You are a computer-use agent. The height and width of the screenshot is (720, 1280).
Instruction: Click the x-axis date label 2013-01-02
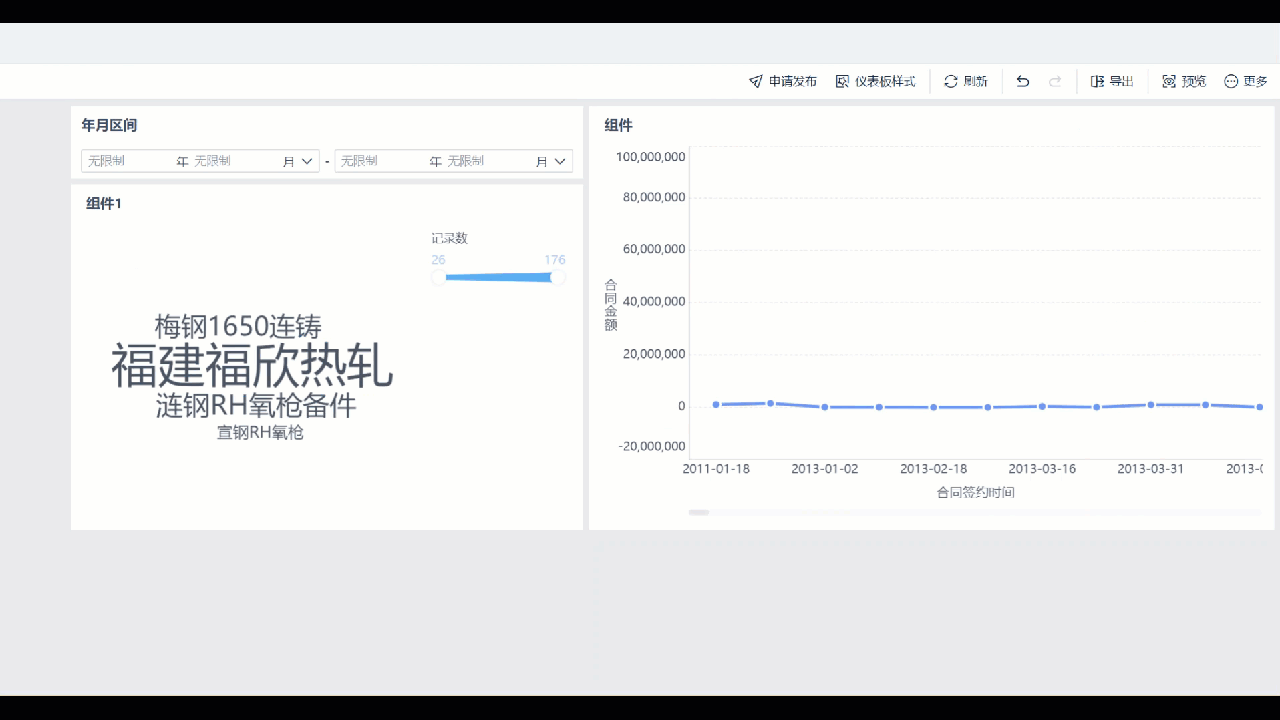coord(825,469)
